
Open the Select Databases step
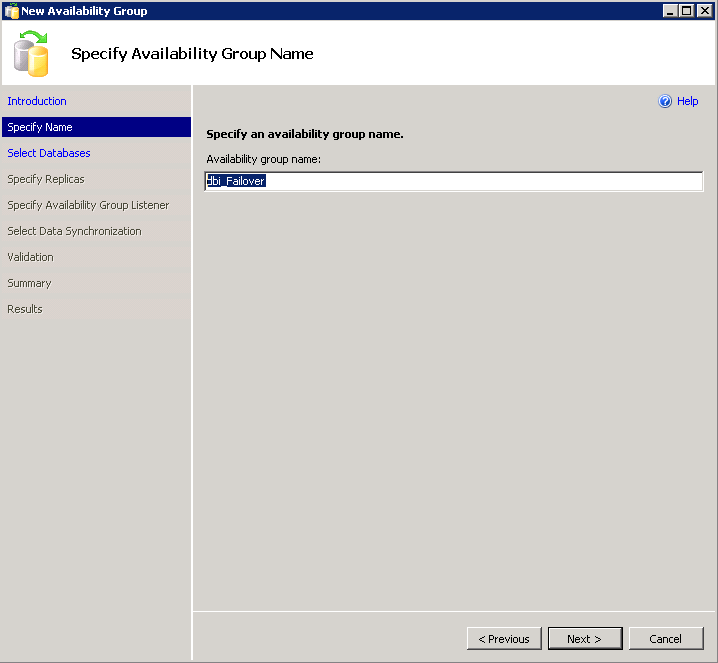coord(49,153)
